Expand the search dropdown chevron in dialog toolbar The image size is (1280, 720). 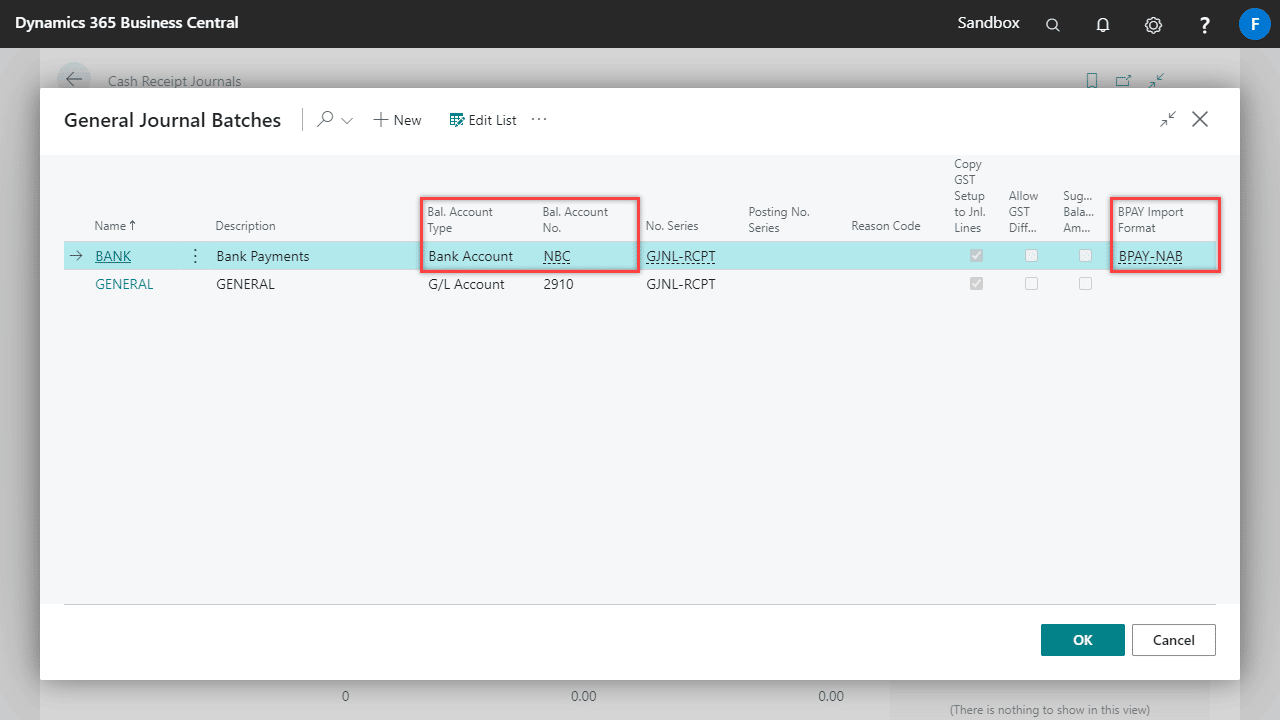pyautogui.click(x=348, y=121)
